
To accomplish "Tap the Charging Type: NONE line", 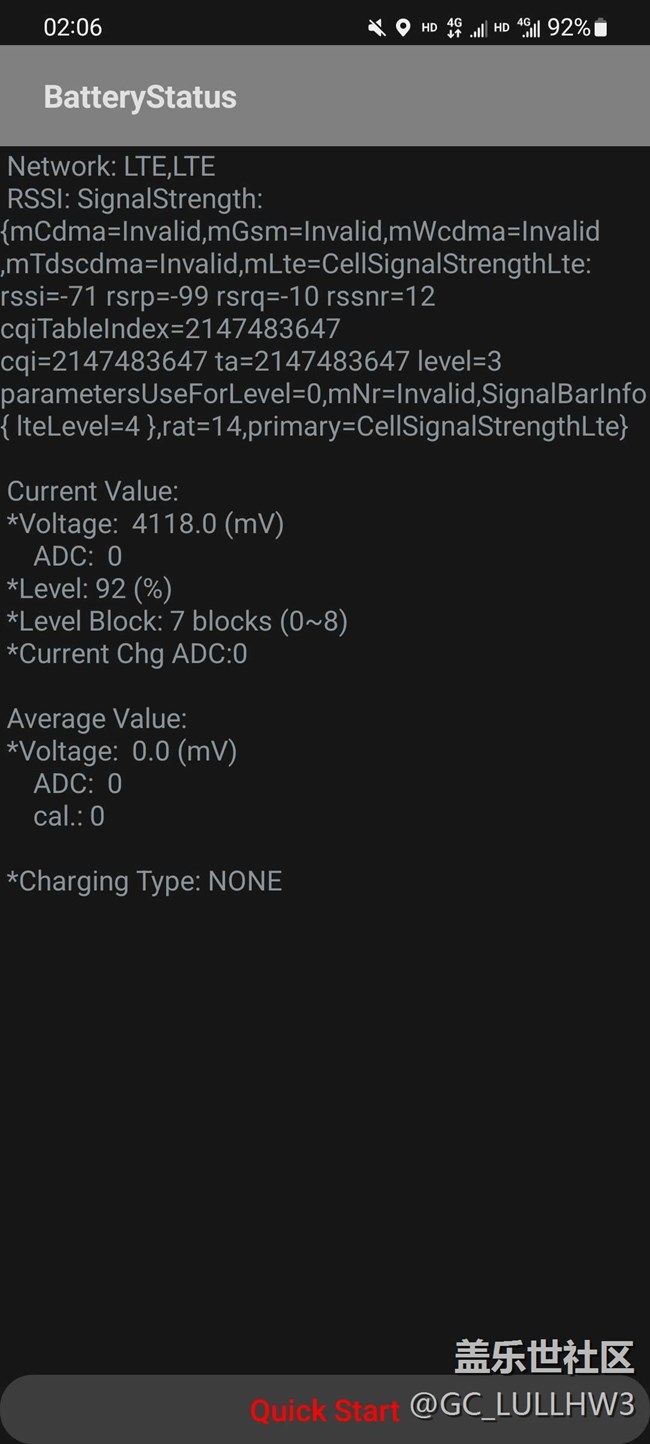I will [x=145, y=881].
